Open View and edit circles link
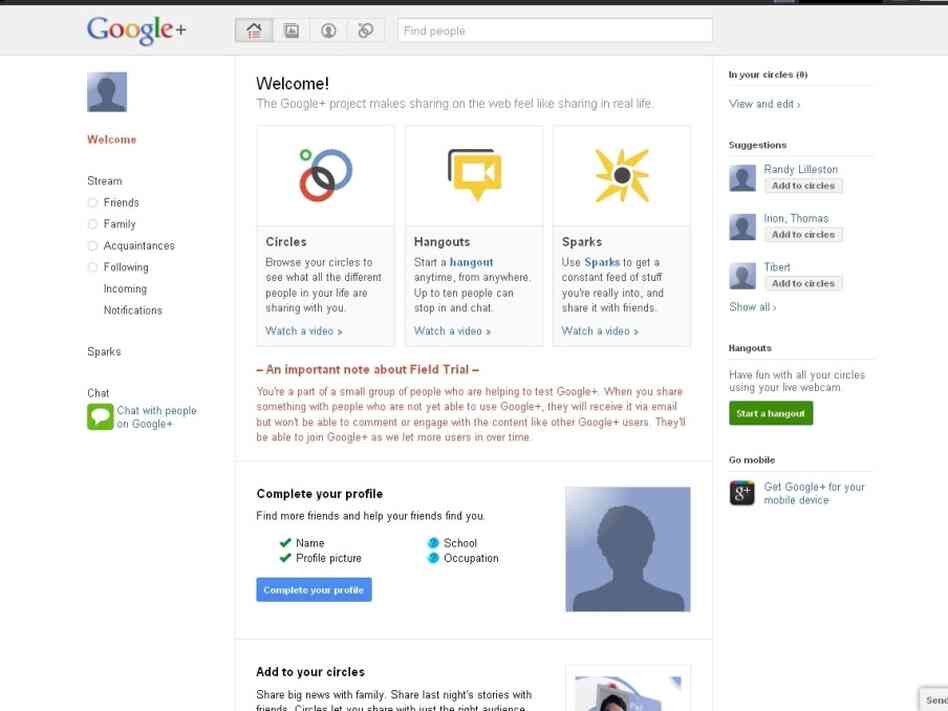948x711 pixels. click(x=764, y=104)
